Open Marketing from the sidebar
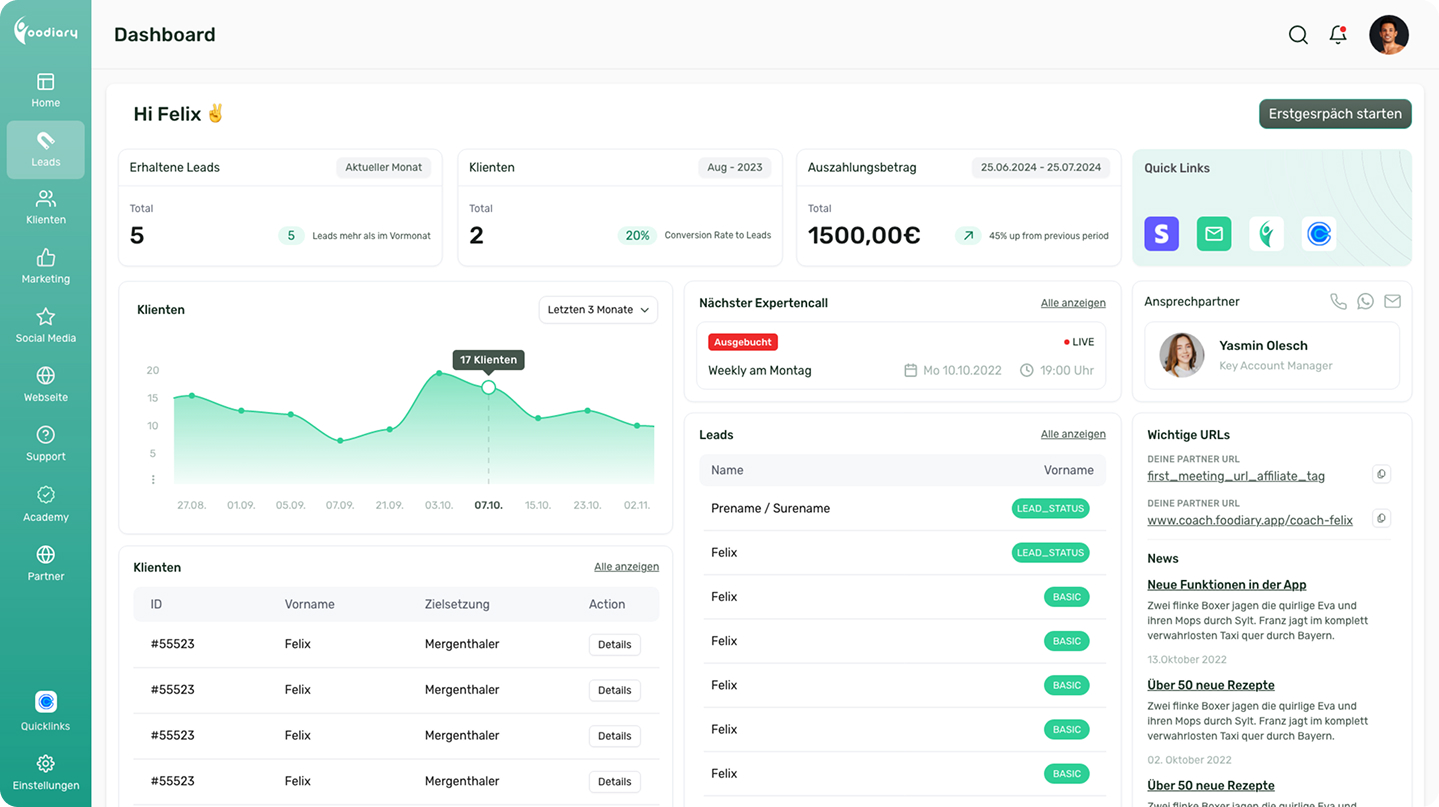 [46, 267]
